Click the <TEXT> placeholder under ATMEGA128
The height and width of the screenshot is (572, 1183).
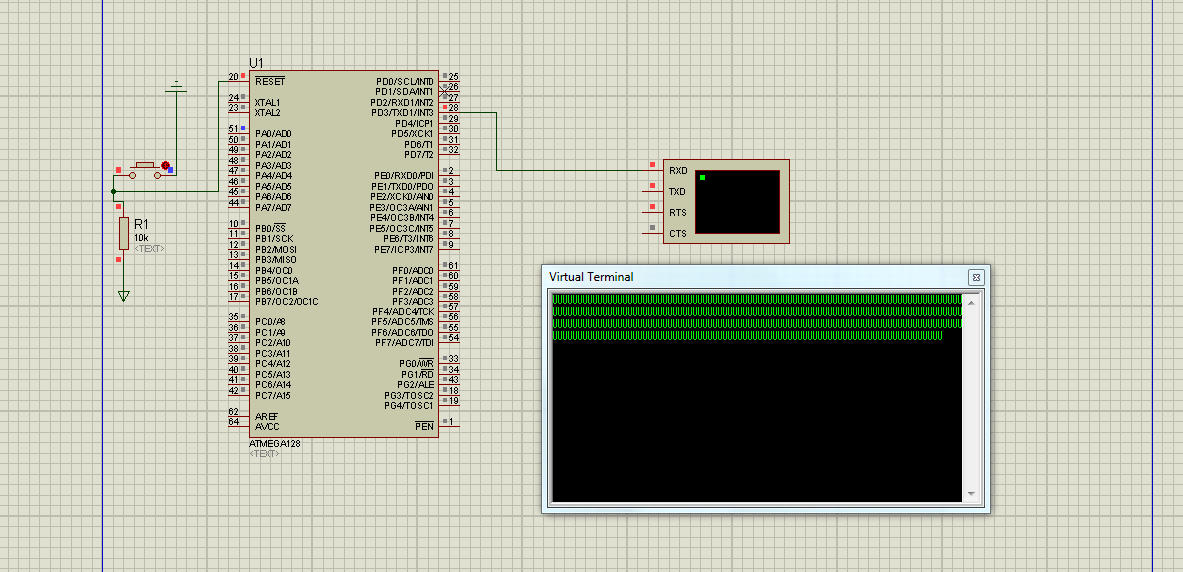(264, 454)
